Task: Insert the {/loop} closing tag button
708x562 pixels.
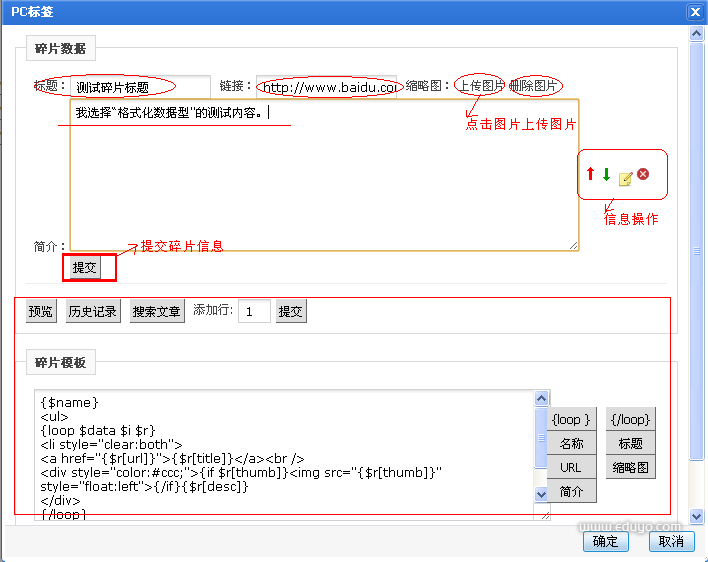Action: click(x=630, y=420)
